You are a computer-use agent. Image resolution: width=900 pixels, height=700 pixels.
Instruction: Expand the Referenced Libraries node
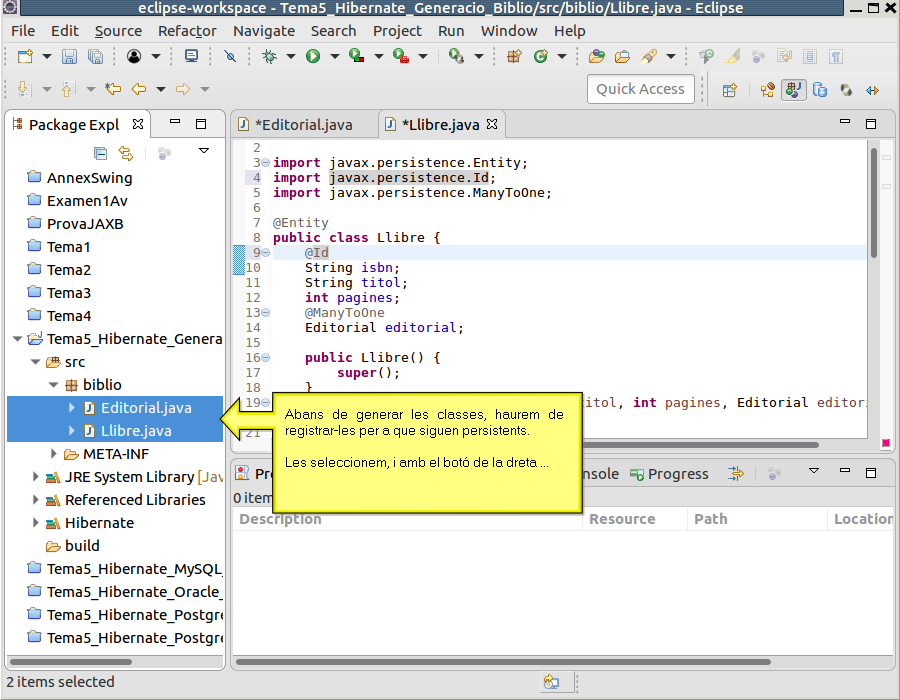point(36,500)
